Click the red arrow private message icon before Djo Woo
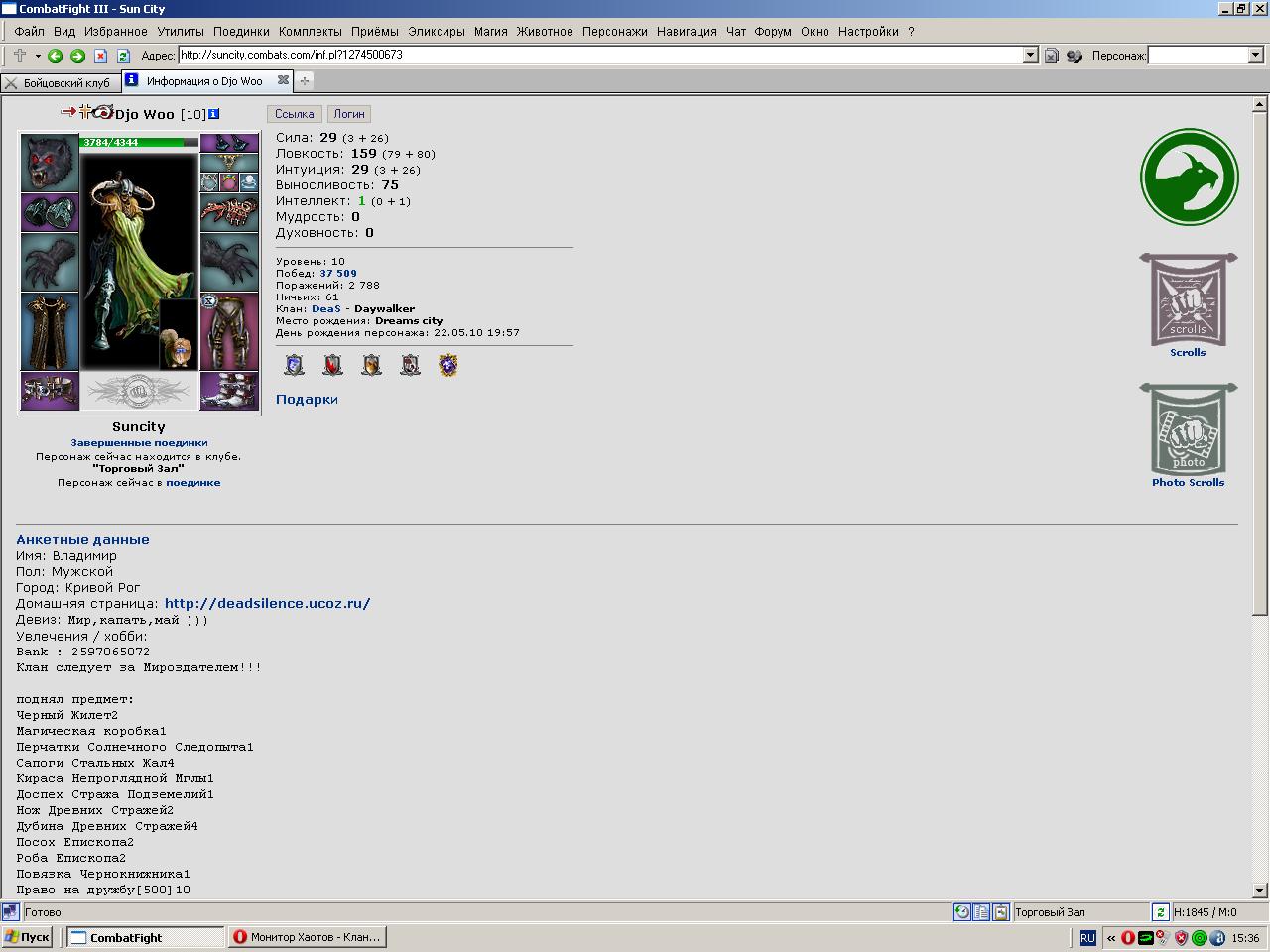This screenshot has width=1270, height=952. tap(68, 112)
